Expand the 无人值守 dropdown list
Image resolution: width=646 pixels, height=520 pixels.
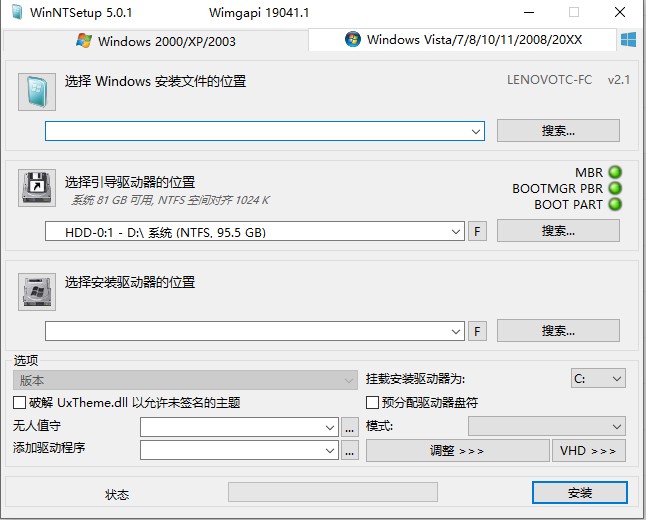(x=330, y=427)
